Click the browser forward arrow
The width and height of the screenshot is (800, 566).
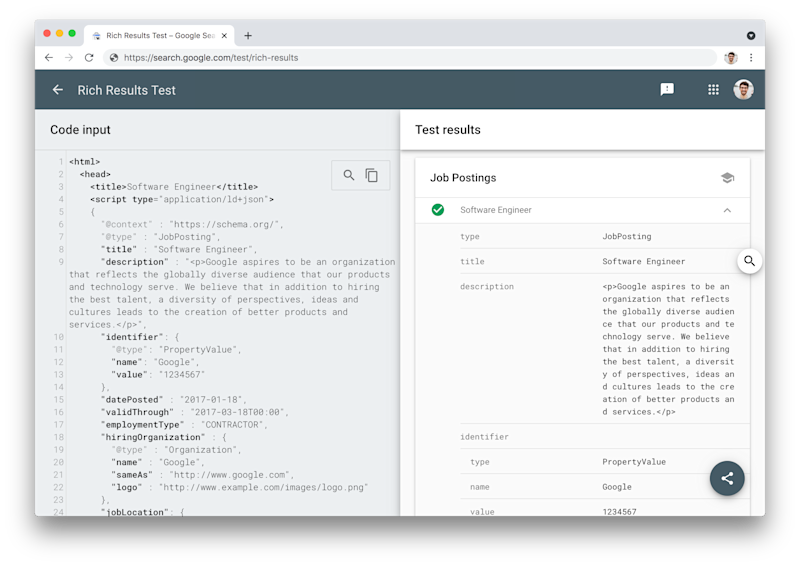coord(69,58)
